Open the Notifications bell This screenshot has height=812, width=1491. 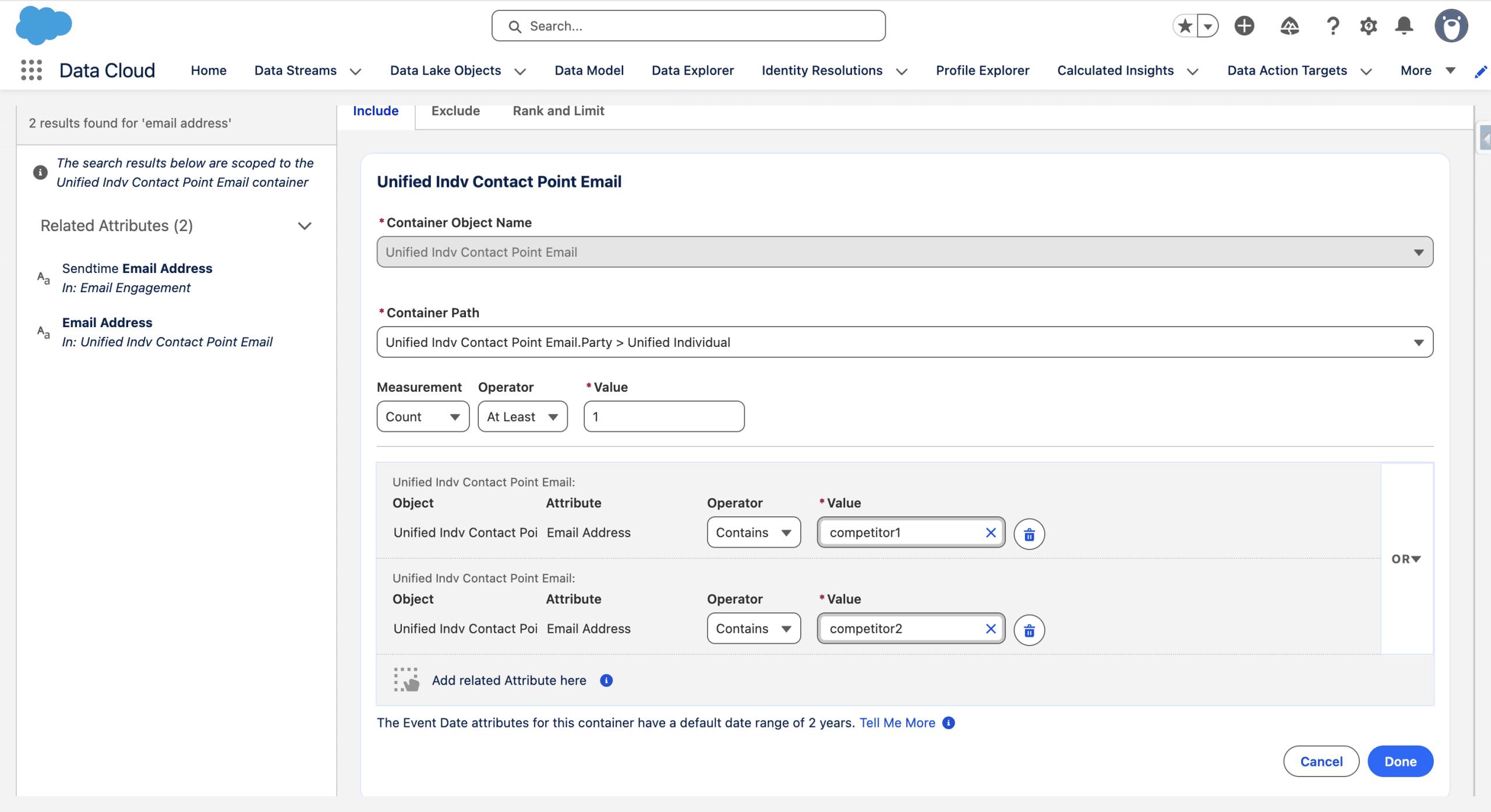1404,26
